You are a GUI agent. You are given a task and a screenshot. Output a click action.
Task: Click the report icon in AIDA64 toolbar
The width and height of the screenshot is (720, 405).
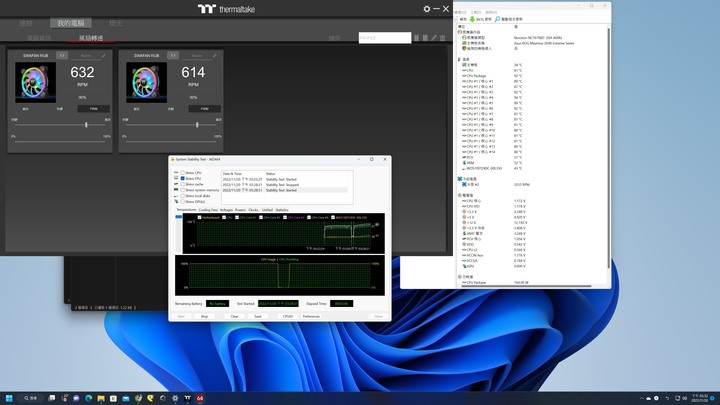pyautogui.click(x=463, y=19)
